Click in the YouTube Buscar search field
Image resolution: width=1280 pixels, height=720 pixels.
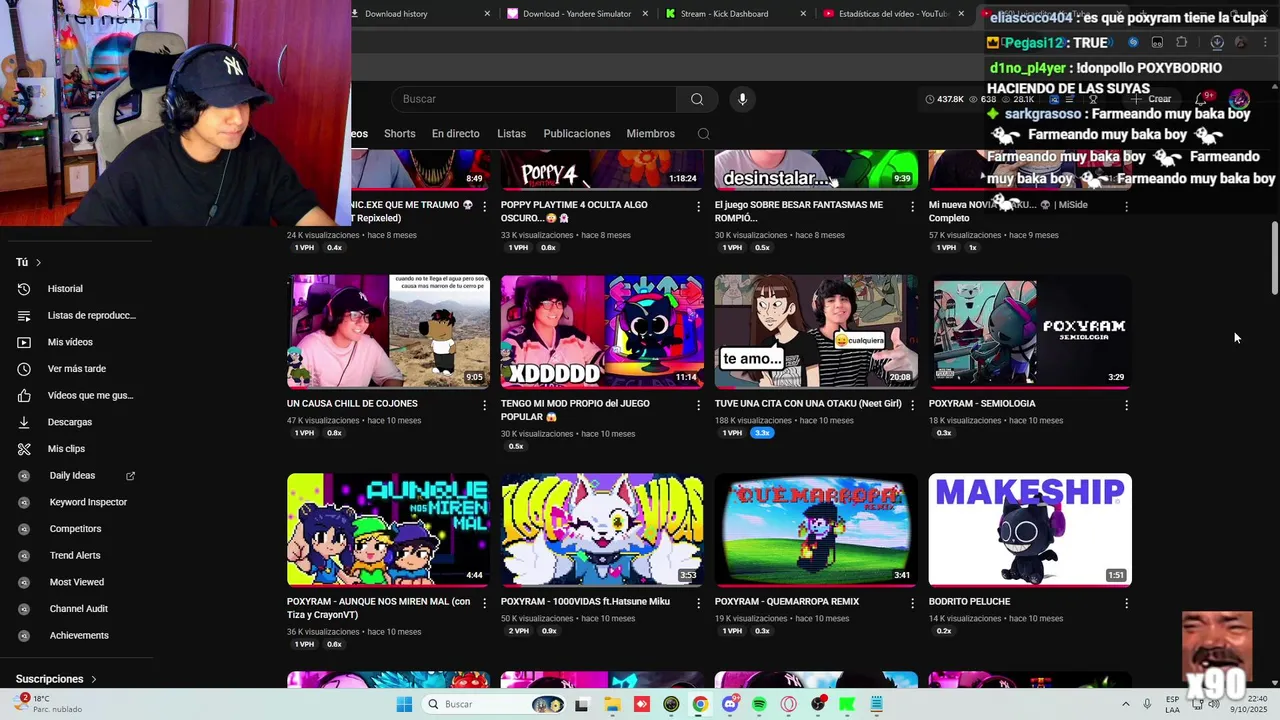point(533,99)
